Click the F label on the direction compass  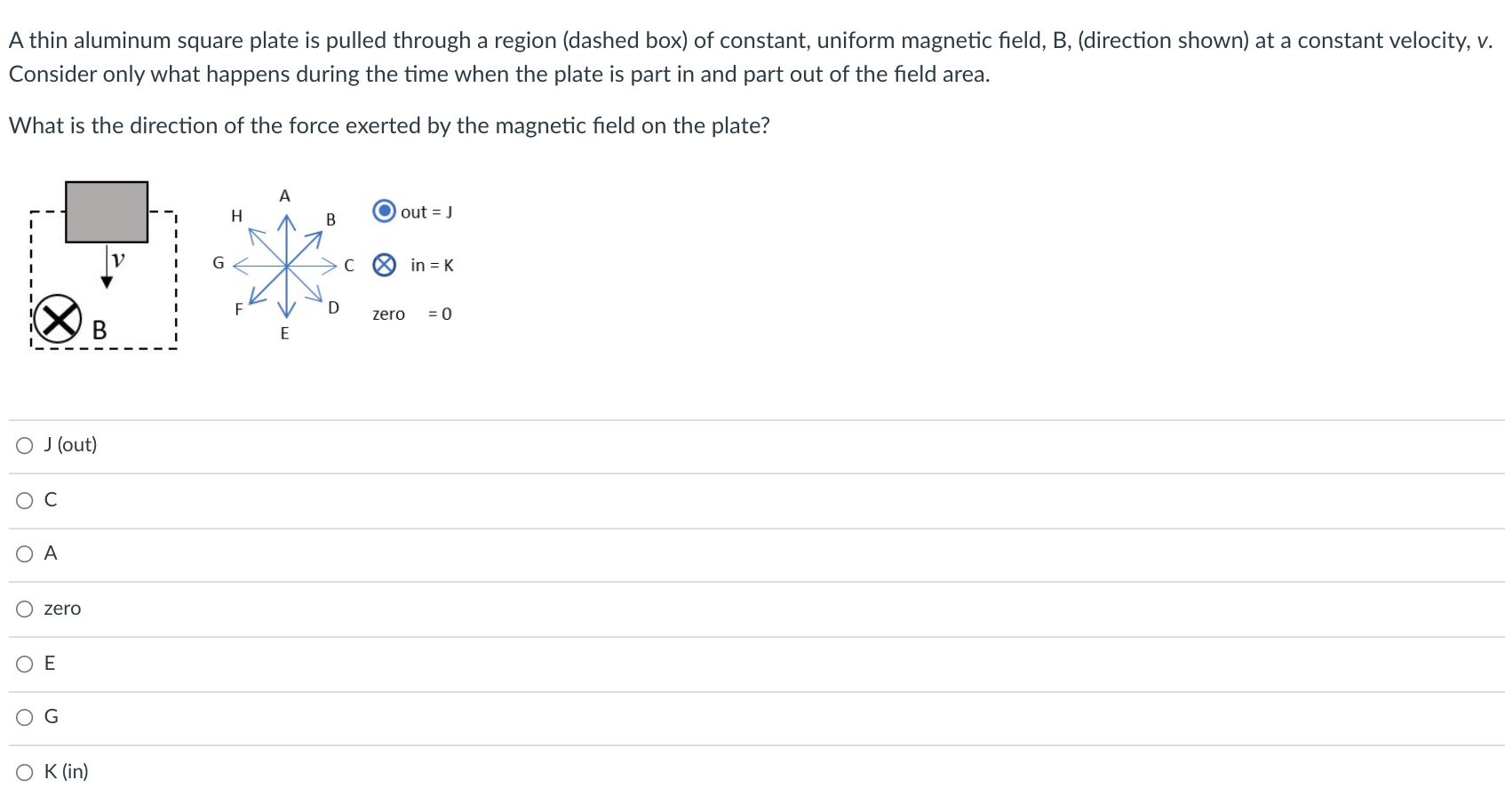click(x=238, y=309)
